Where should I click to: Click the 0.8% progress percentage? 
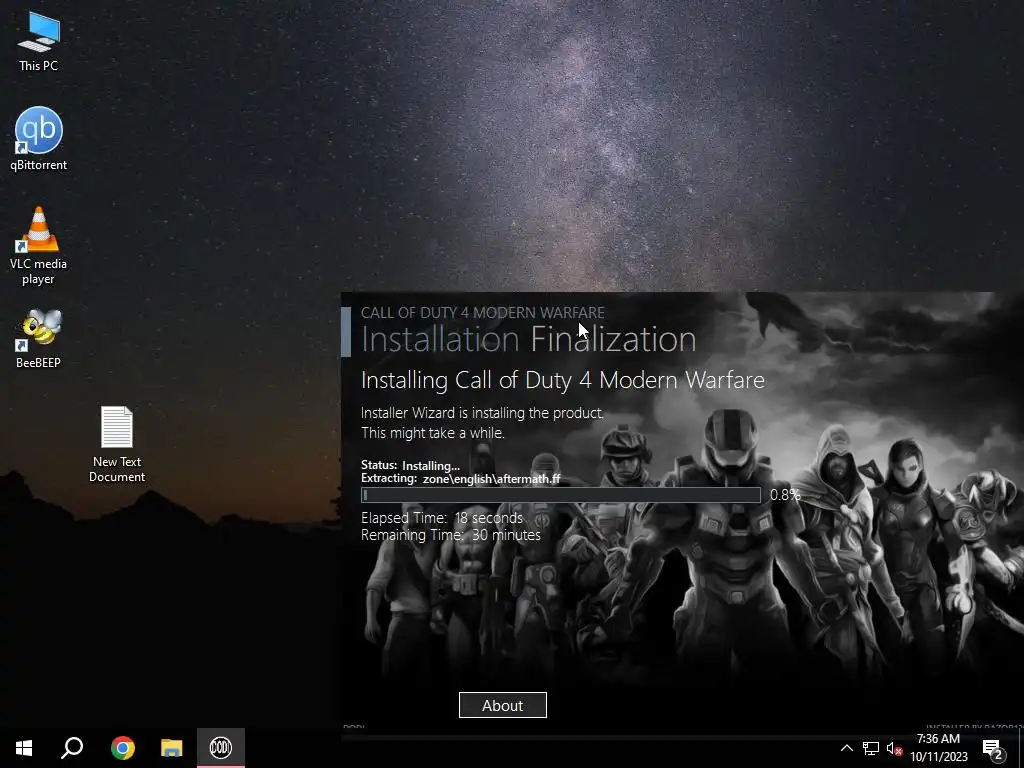(785, 495)
